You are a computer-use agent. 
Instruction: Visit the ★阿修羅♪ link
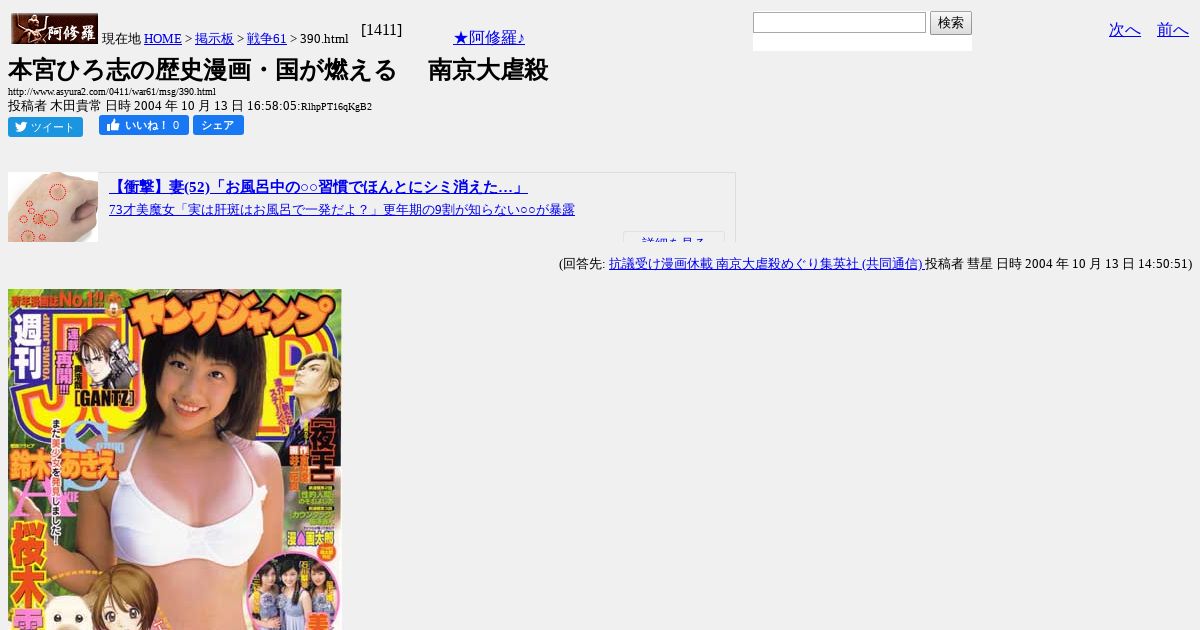click(x=489, y=38)
